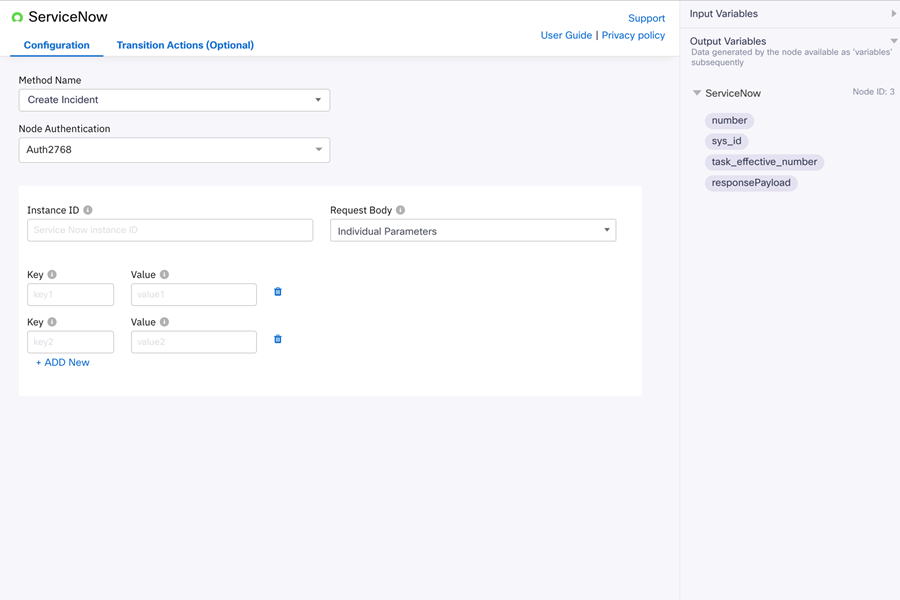This screenshot has width=900, height=600.
Task: Open the Support link
Action: [646, 18]
